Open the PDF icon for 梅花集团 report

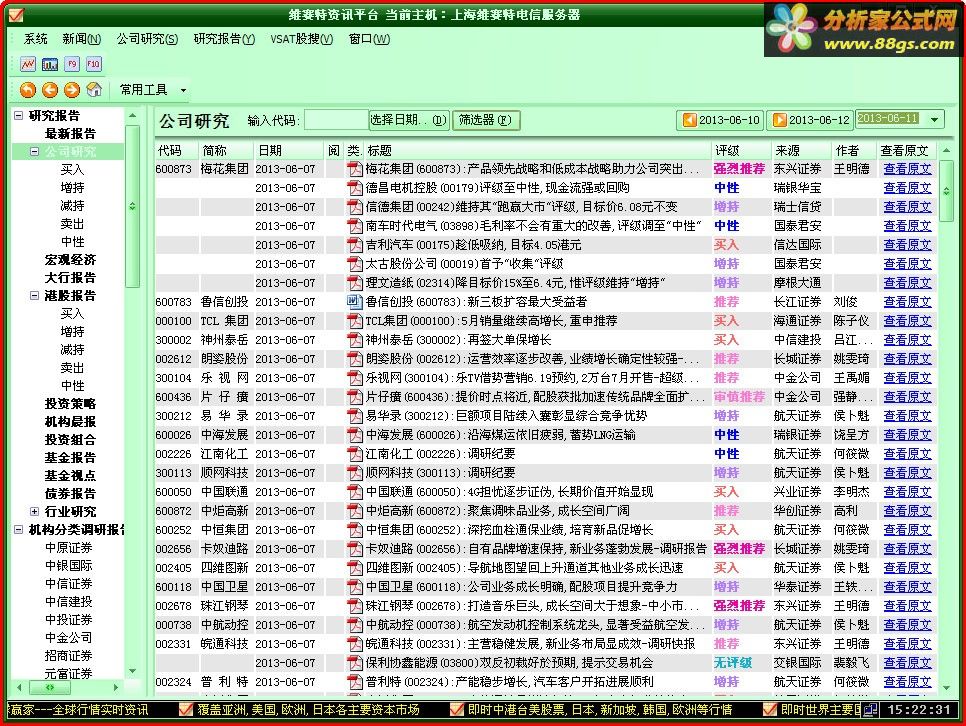coord(355,169)
